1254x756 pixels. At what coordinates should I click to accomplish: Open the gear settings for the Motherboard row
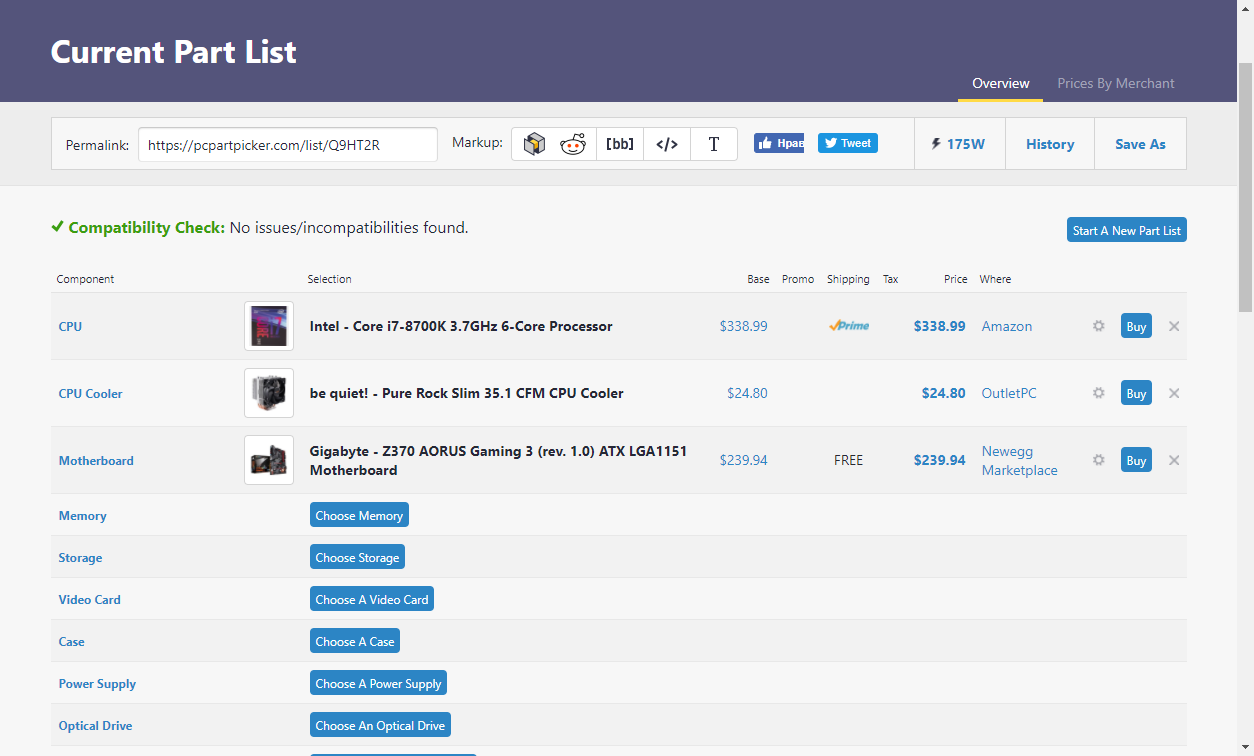point(1099,460)
